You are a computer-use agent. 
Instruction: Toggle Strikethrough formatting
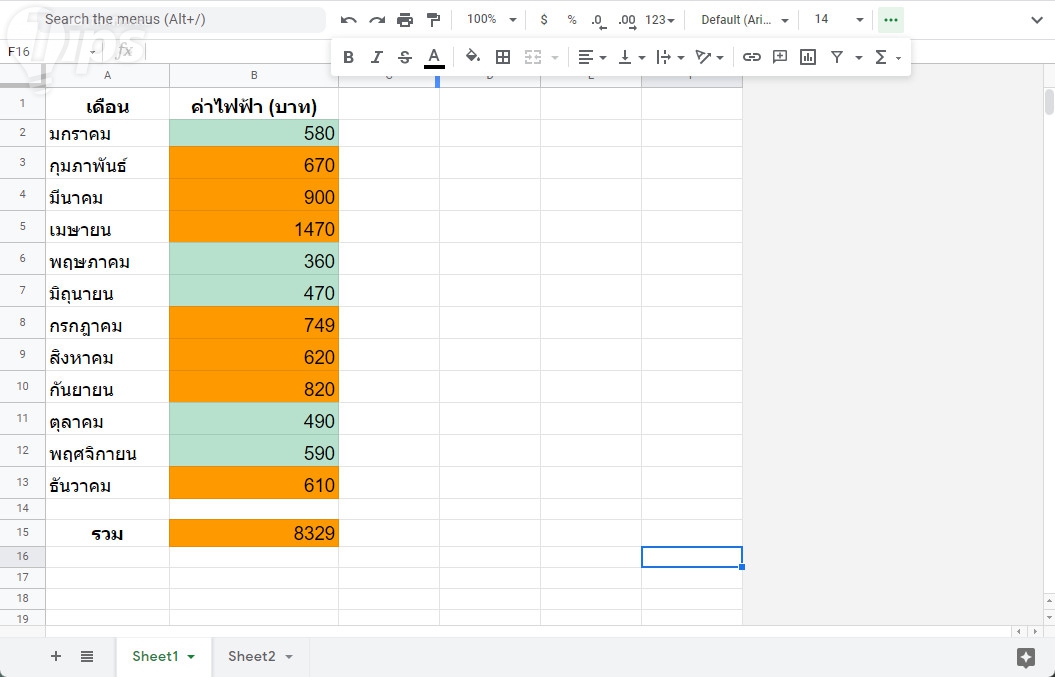point(404,57)
